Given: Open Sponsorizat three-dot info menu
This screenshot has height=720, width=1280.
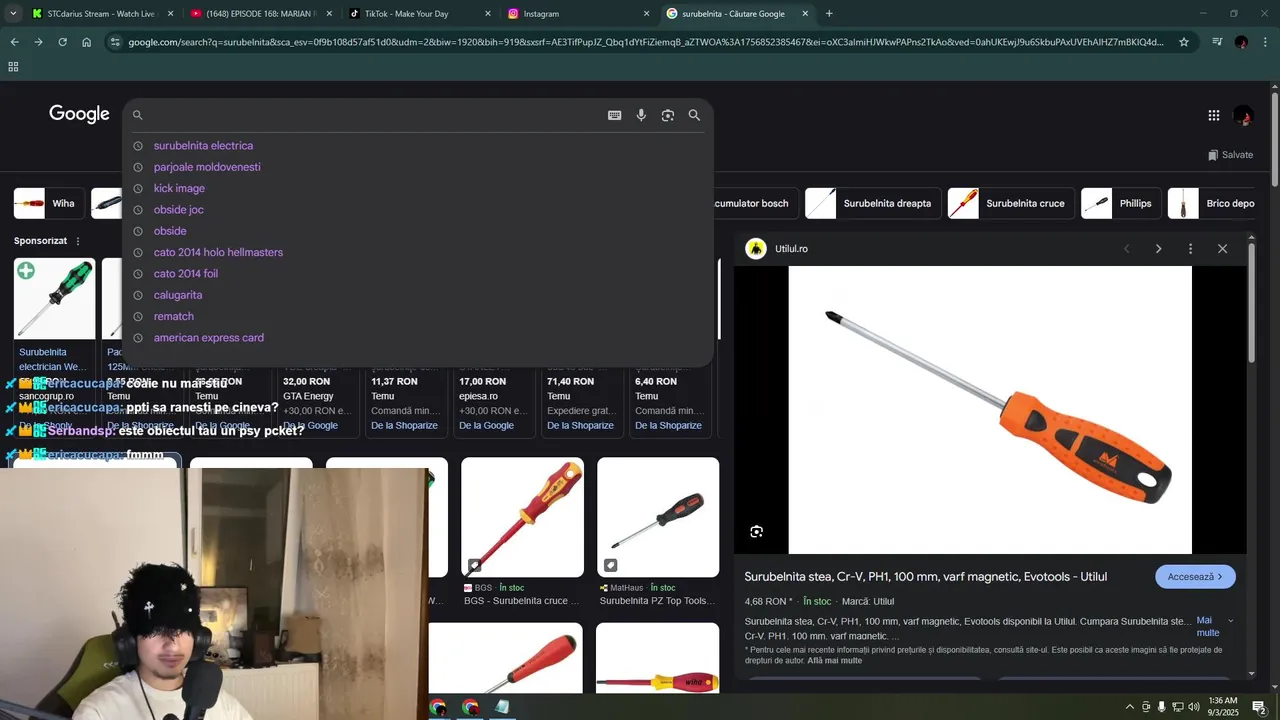Looking at the screenshot, I should (x=78, y=241).
